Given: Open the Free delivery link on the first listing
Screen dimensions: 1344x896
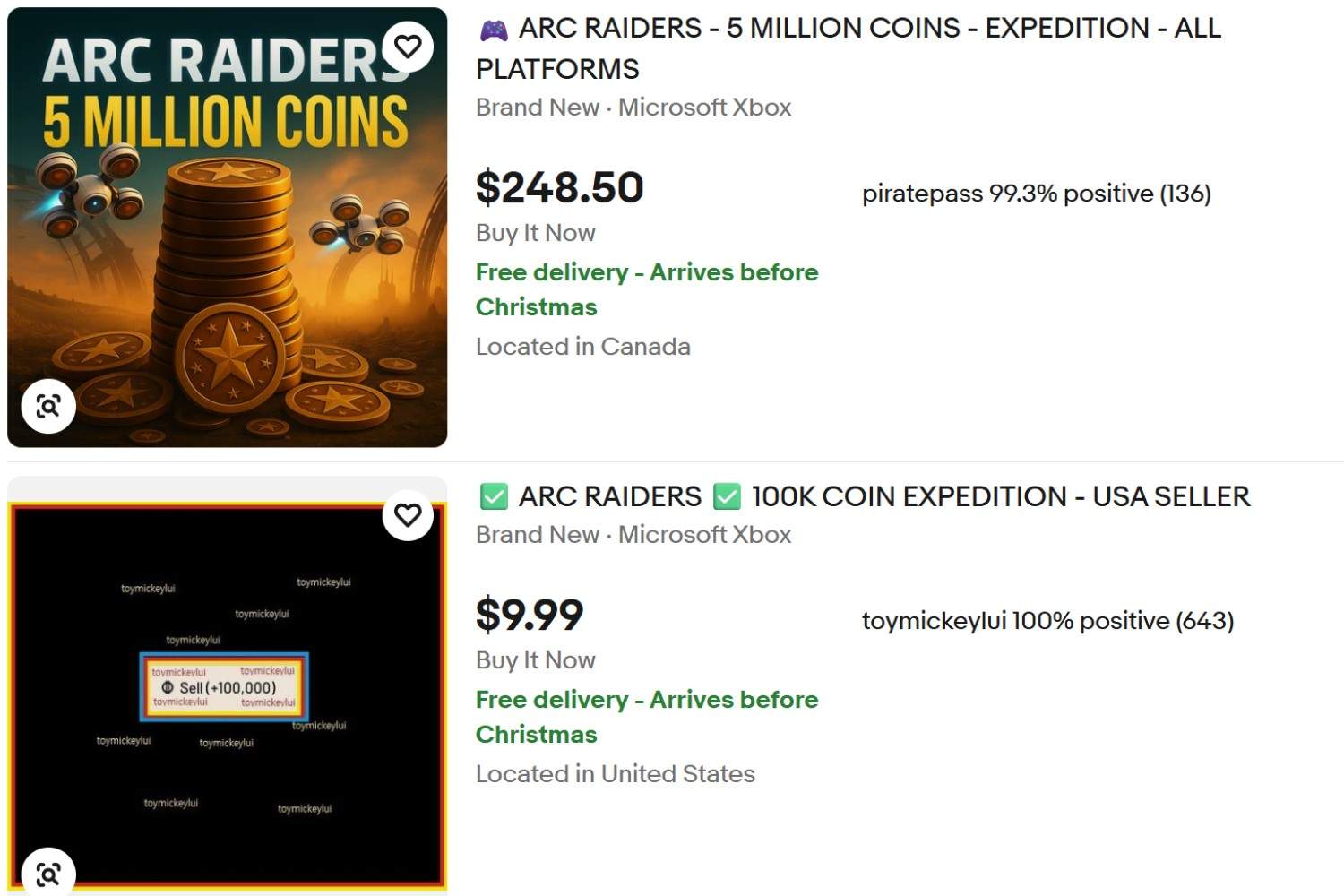Looking at the screenshot, I should [645, 272].
